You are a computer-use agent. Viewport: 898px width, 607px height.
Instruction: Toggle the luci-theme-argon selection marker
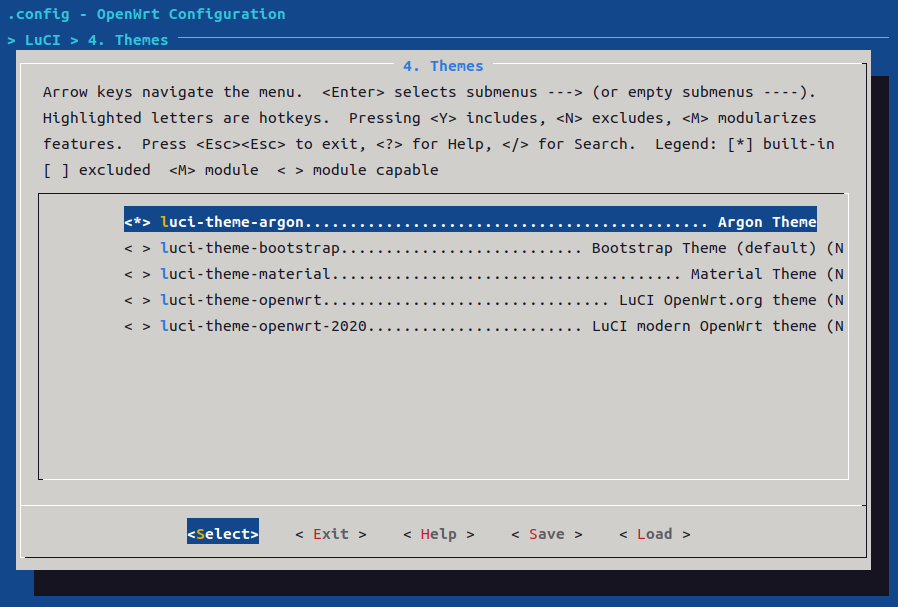[x=137, y=222]
